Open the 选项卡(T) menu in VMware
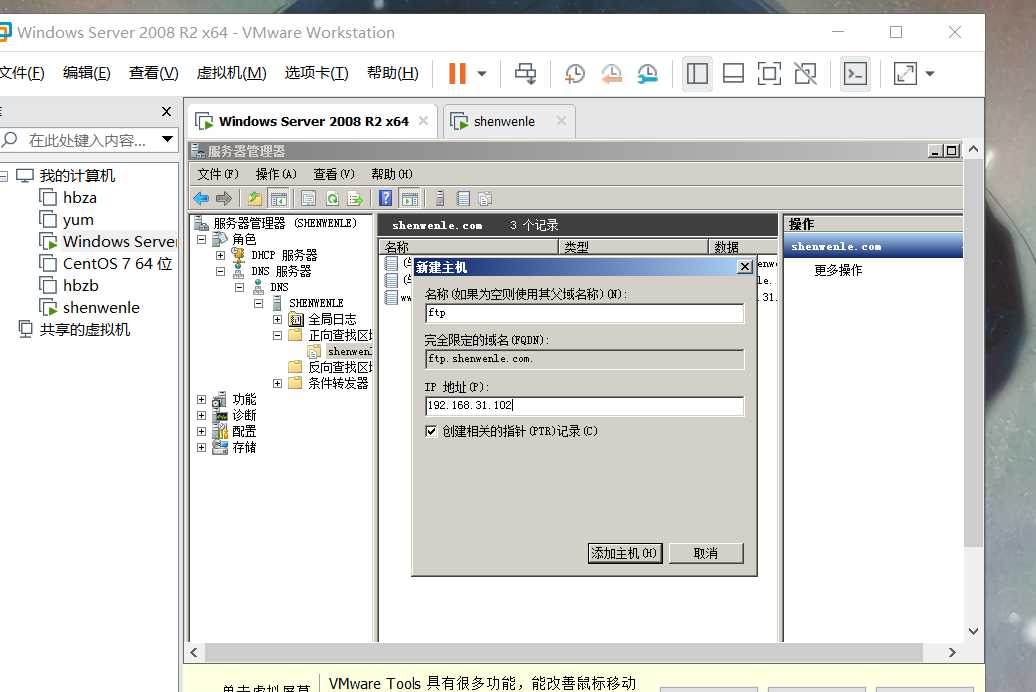 coord(316,73)
